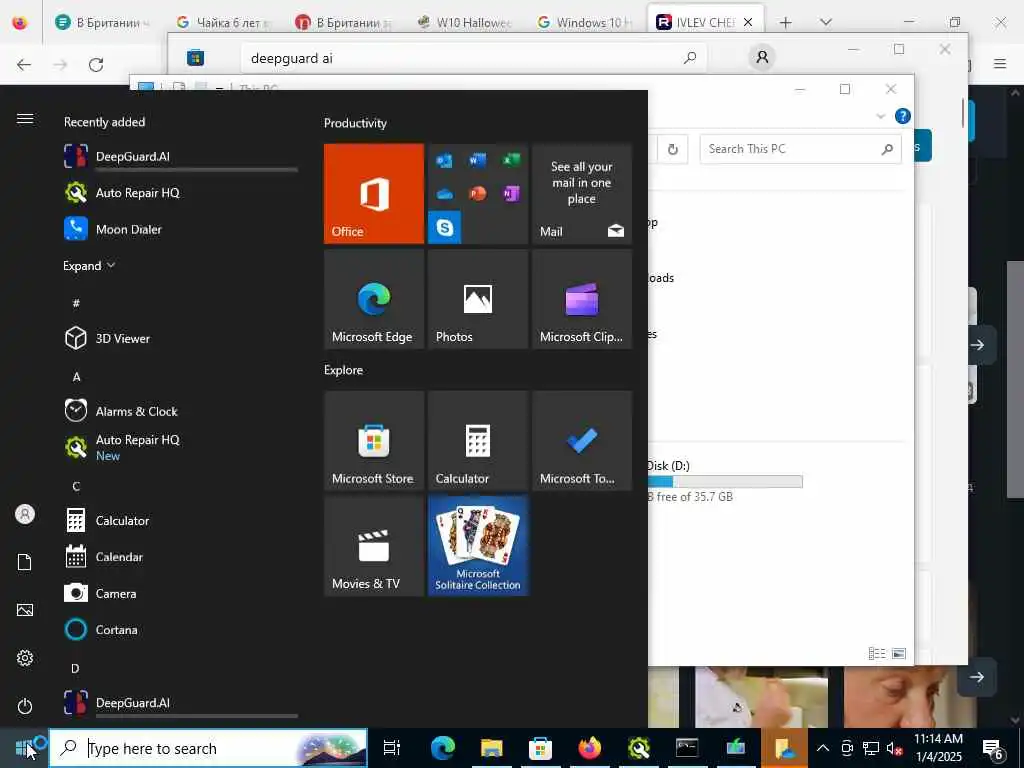This screenshot has height=768, width=1024.
Task: Open DeepGuard.AI under letter D
Action: click(x=181, y=703)
